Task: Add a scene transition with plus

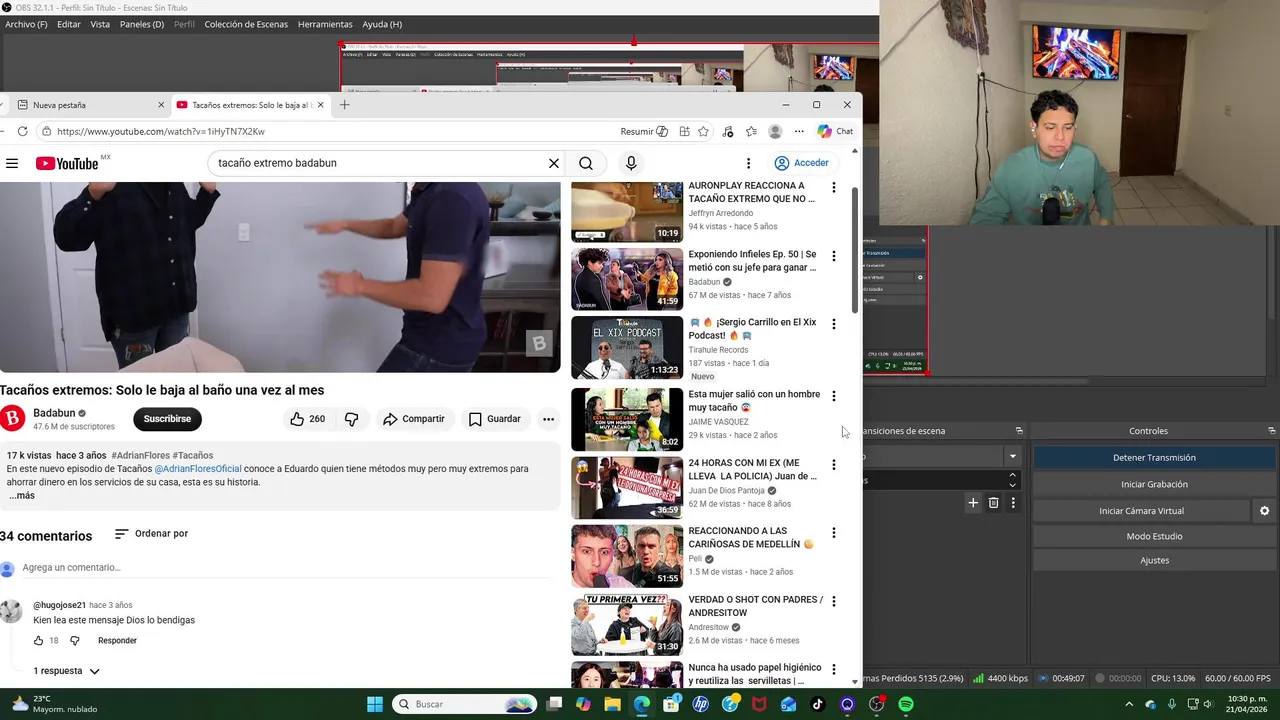Action: 972,503
